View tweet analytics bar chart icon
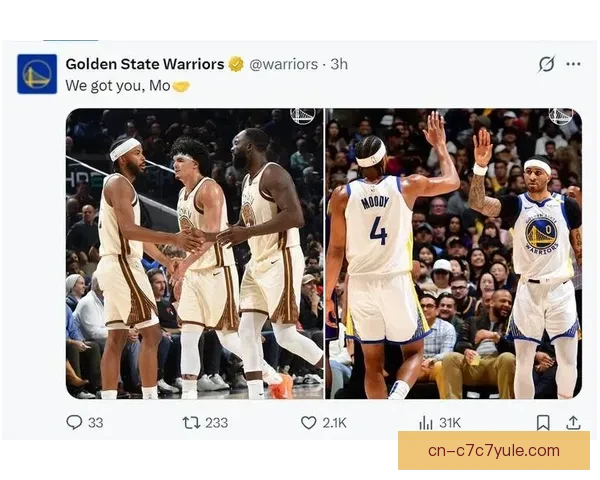600x480 pixels. click(x=426, y=423)
